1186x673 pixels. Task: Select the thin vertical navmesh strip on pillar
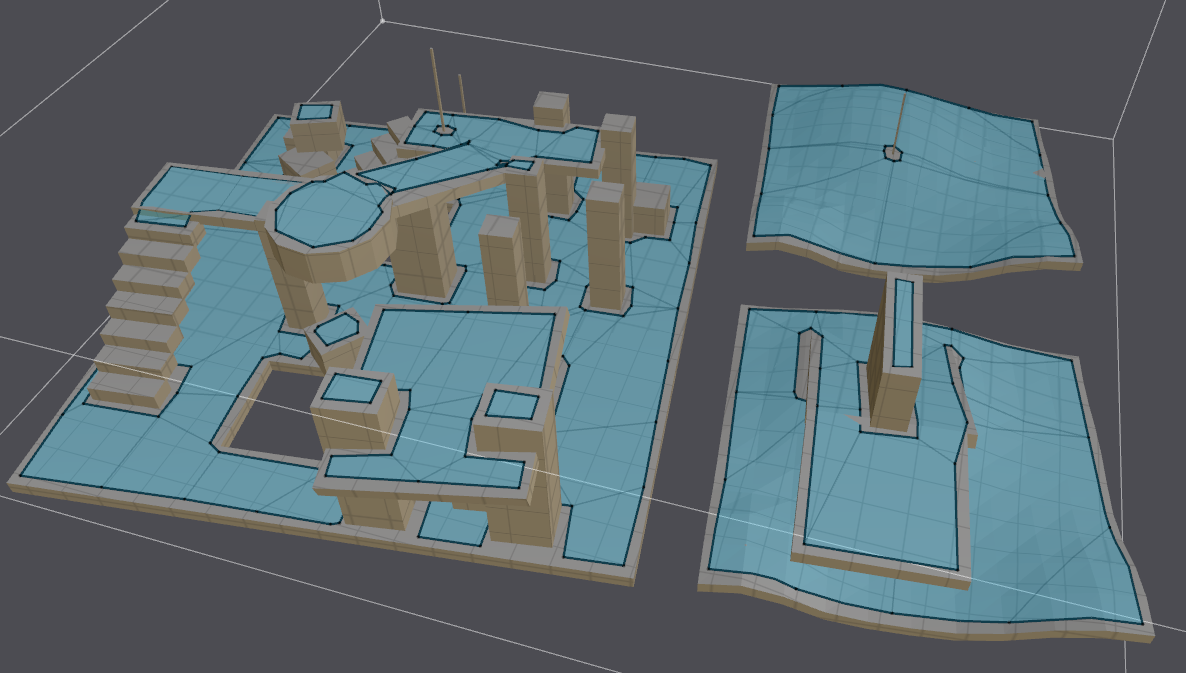coord(905,320)
